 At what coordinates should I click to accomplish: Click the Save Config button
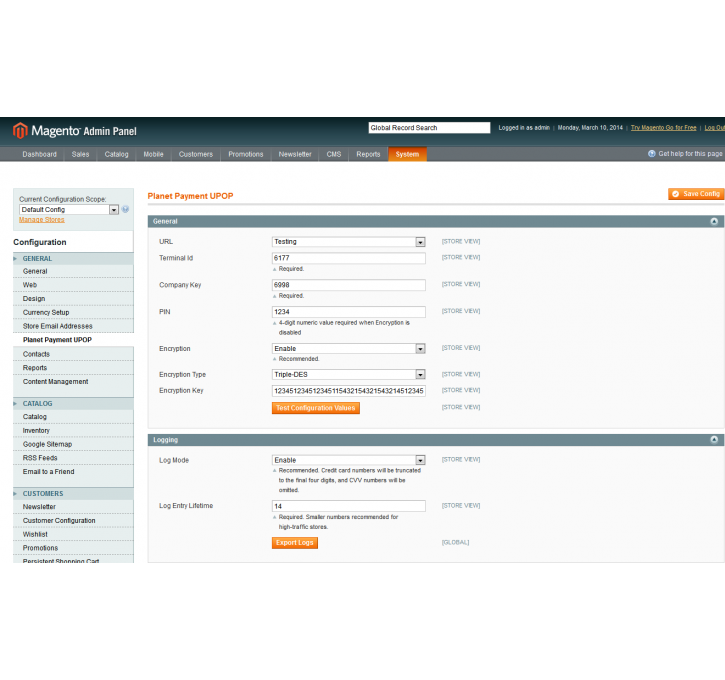point(696,194)
